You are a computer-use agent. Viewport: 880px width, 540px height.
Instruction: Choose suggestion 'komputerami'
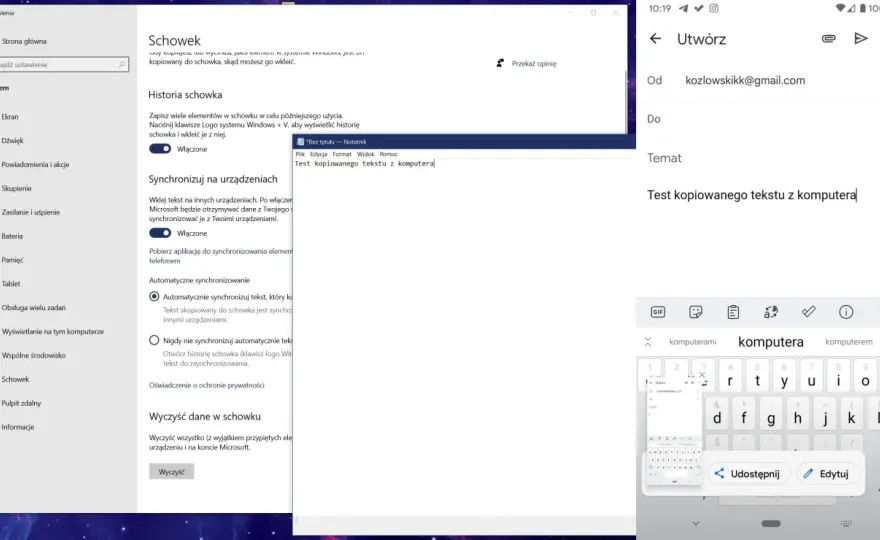[x=693, y=342]
